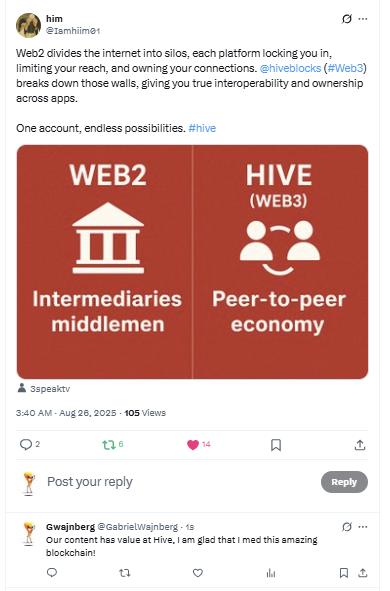Open the #Web3 hashtag
The height and width of the screenshot is (591, 390).
click(x=345, y=68)
